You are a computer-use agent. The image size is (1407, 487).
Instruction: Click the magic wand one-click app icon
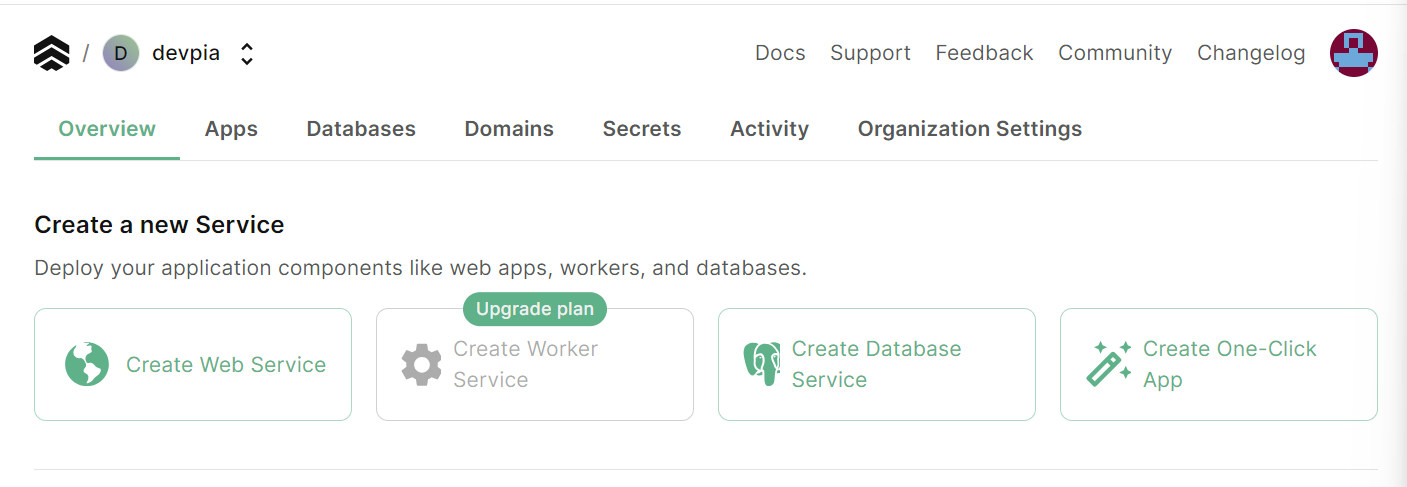[1108, 364]
